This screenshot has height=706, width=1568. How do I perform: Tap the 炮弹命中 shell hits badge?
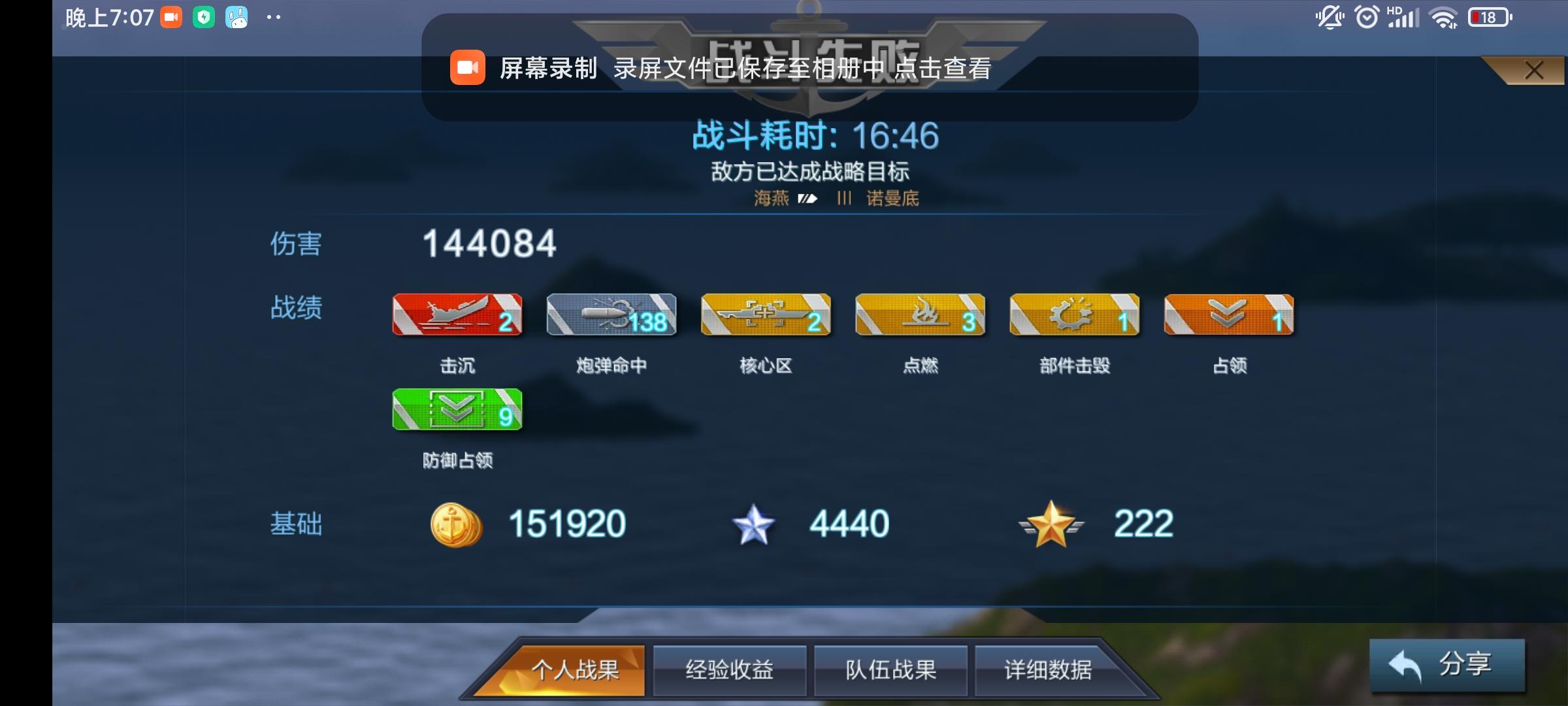tap(612, 314)
